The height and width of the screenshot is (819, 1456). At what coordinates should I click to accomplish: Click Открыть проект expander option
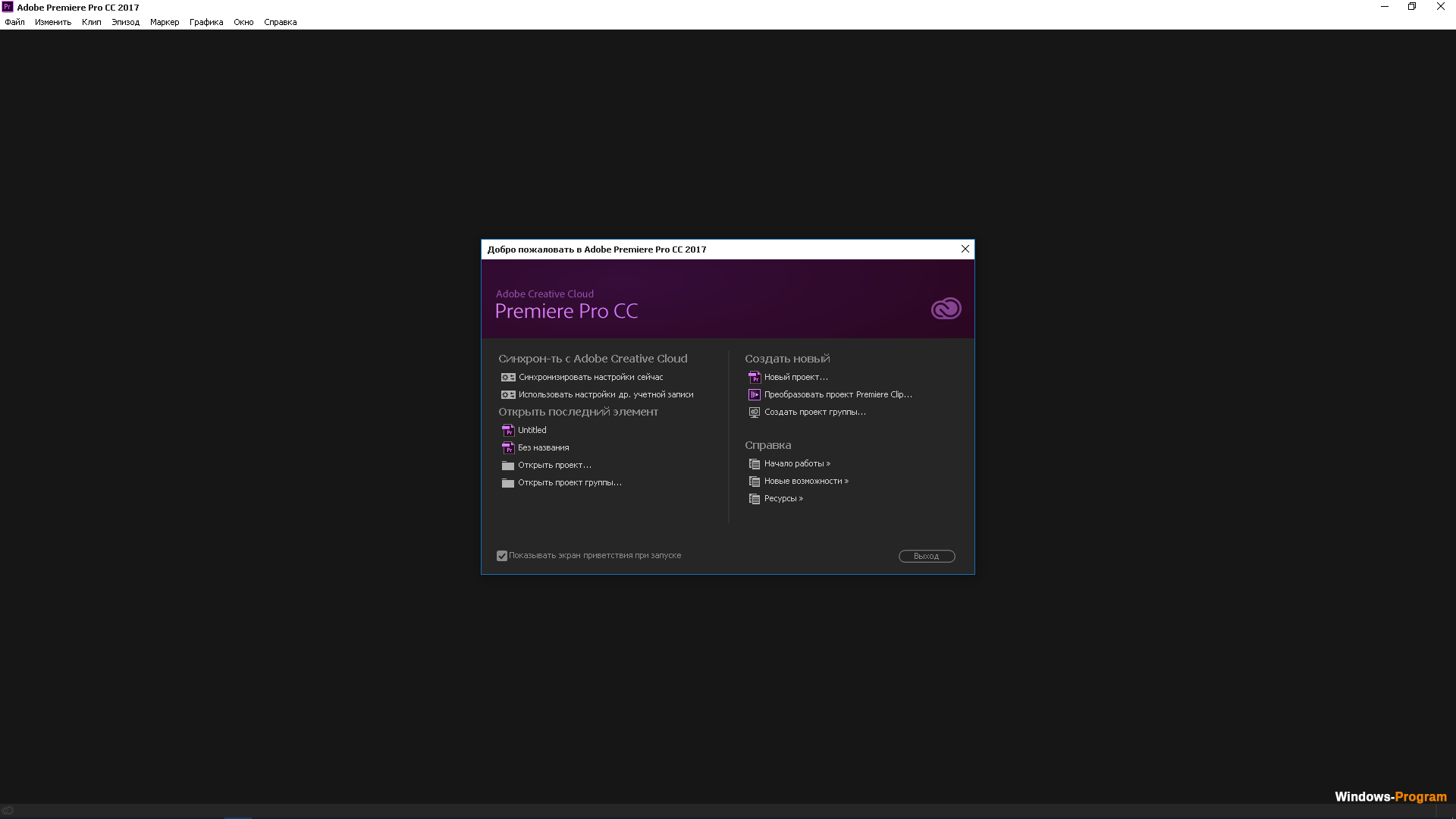pyautogui.click(x=555, y=464)
